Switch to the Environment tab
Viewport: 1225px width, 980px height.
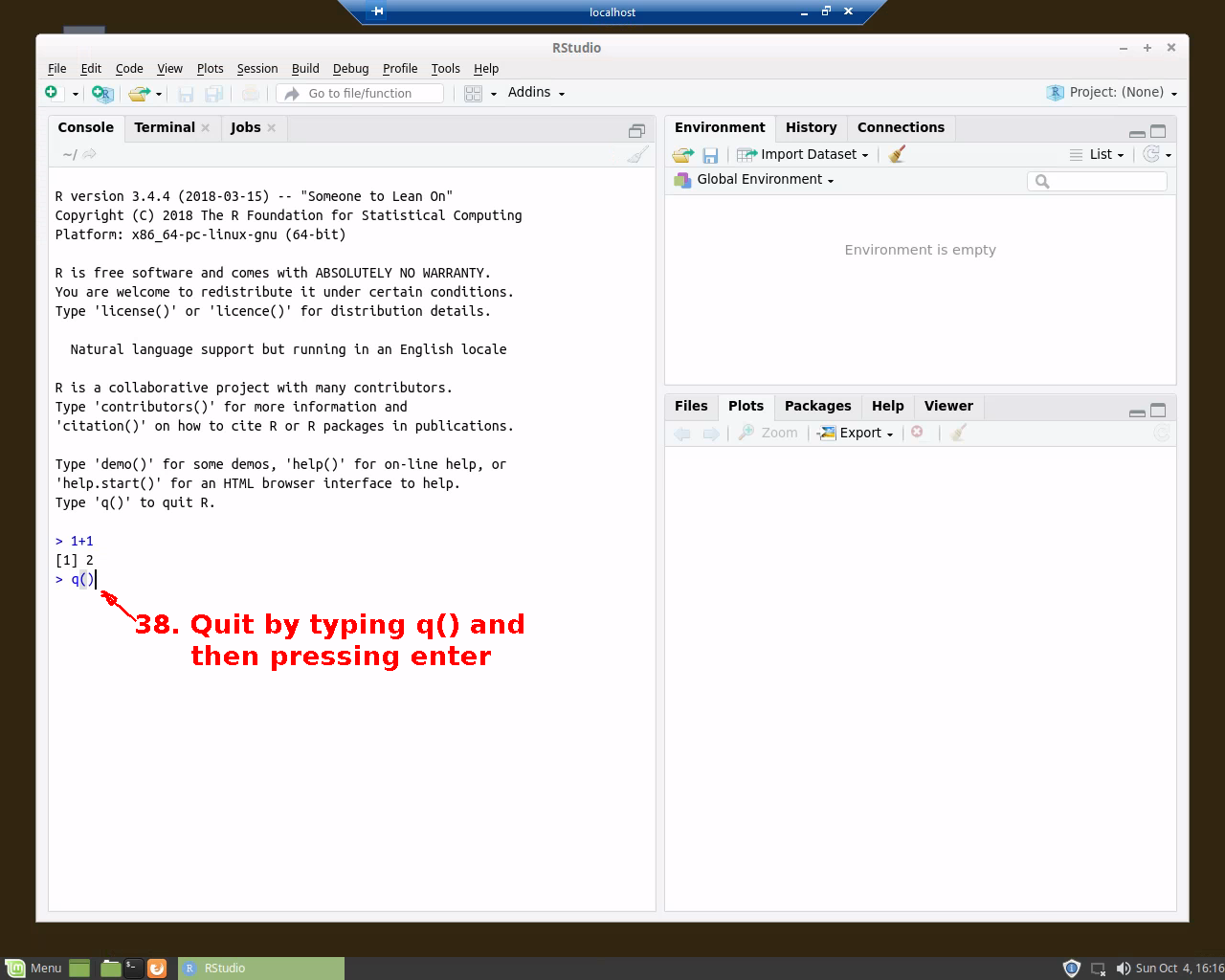click(720, 127)
